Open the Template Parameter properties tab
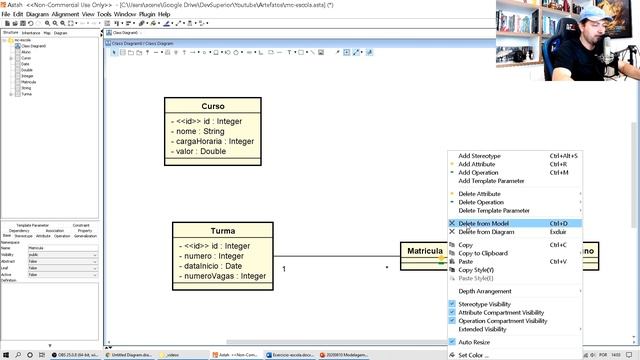The width and height of the screenshot is (640, 360). [x=33, y=225]
